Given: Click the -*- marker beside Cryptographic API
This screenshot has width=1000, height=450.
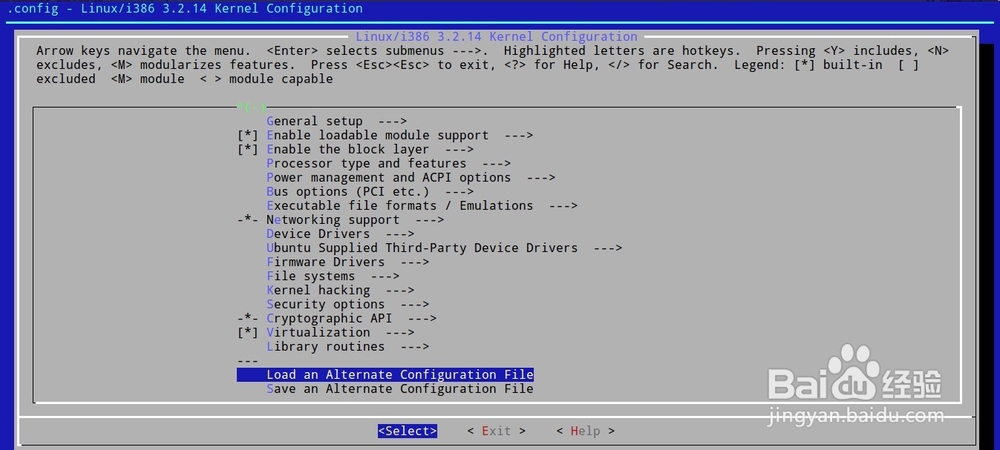Looking at the screenshot, I should (248, 318).
